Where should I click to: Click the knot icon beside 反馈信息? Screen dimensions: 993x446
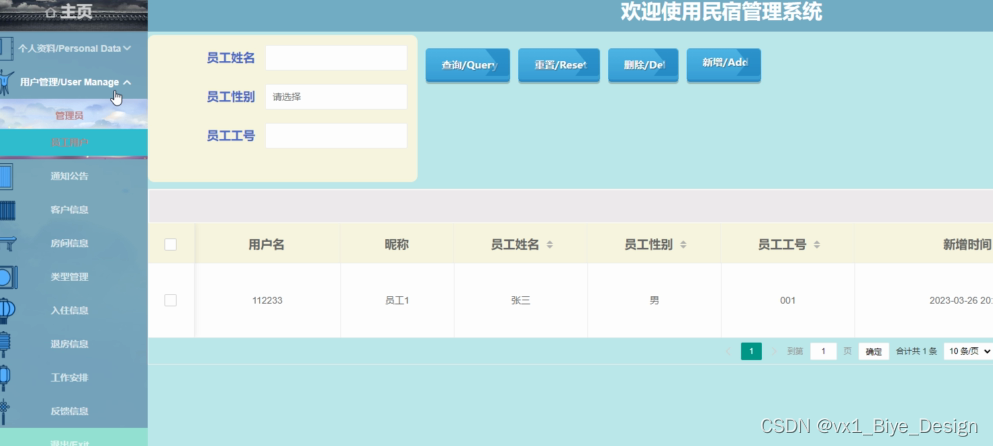coord(4,412)
